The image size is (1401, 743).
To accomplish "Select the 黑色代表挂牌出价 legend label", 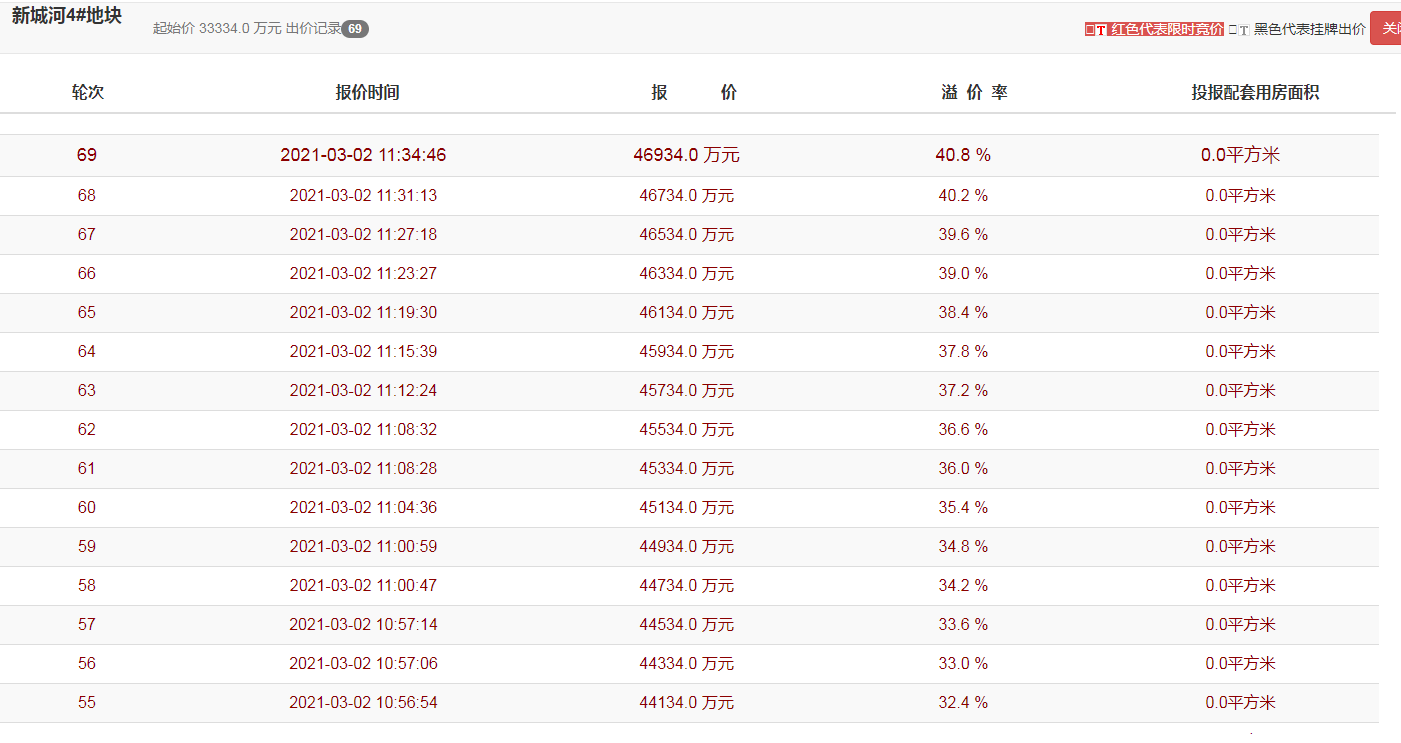I will click(1309, 29).
